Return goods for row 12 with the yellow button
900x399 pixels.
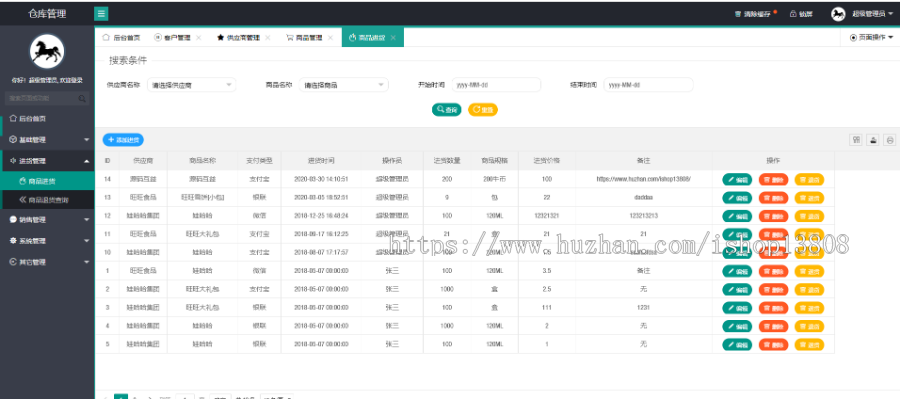click(x=809, y=216)
